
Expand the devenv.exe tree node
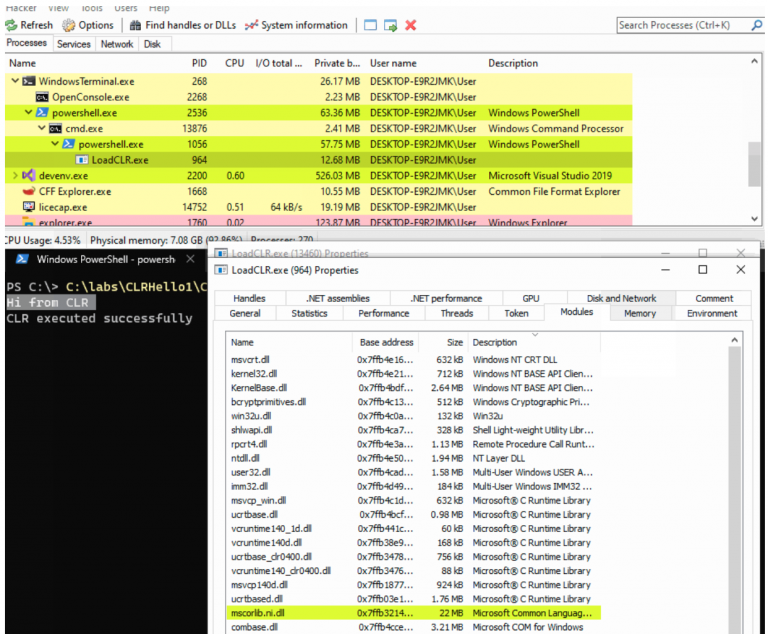(x=15, y=175)
